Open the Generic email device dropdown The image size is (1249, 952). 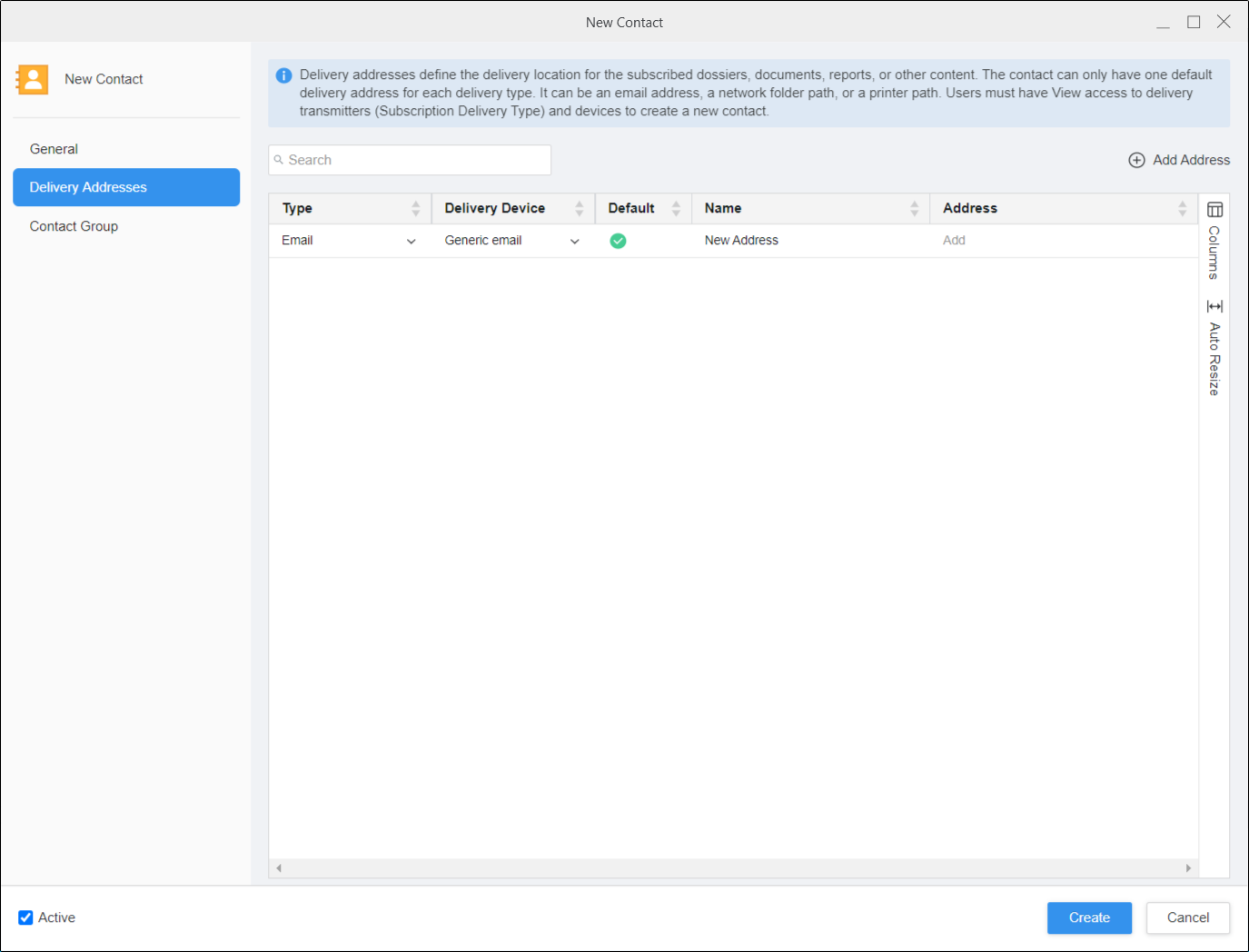[x=574, y=241]
